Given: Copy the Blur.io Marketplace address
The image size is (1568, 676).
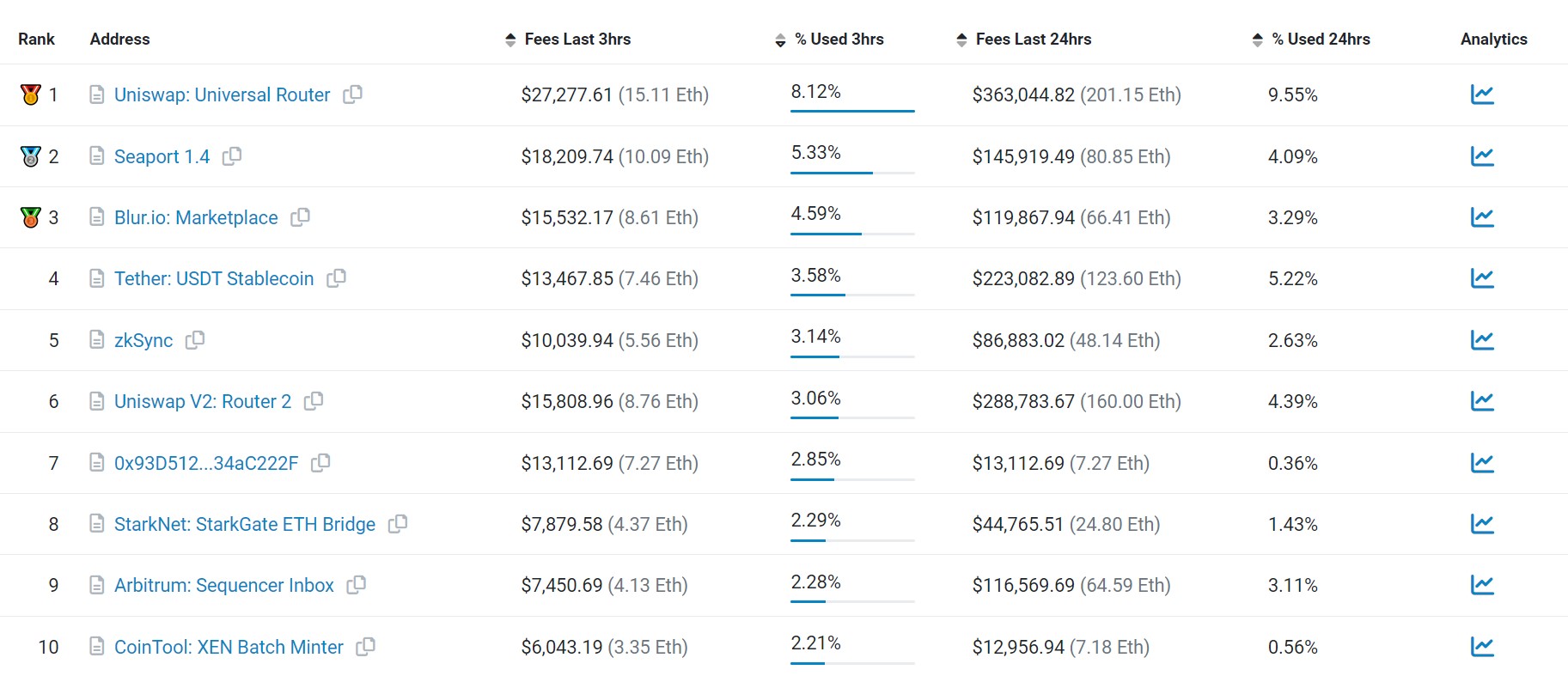Looking at the screenshot, I should [300, 217].
